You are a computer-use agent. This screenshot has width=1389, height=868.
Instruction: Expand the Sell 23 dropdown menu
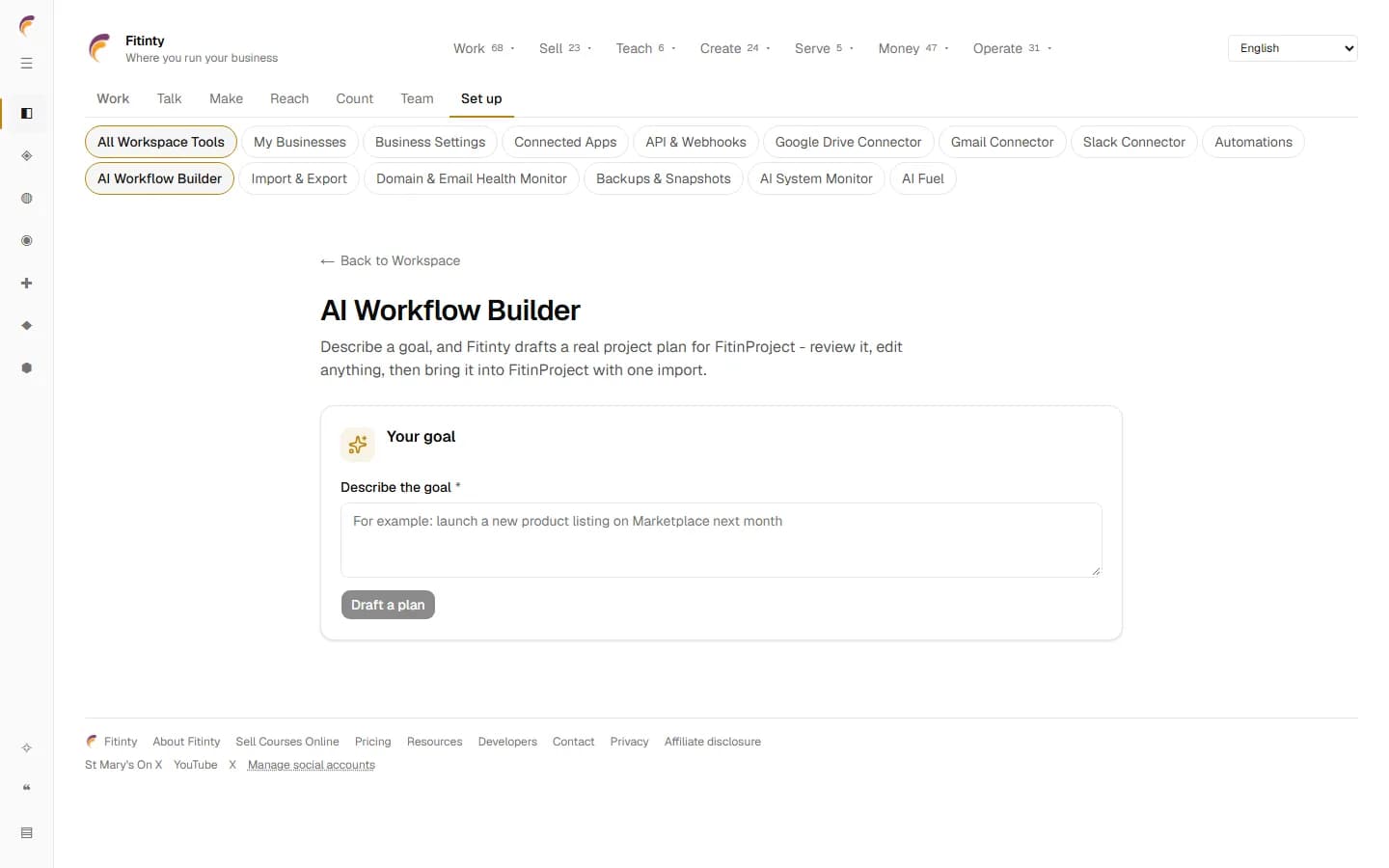click(565, 48)
